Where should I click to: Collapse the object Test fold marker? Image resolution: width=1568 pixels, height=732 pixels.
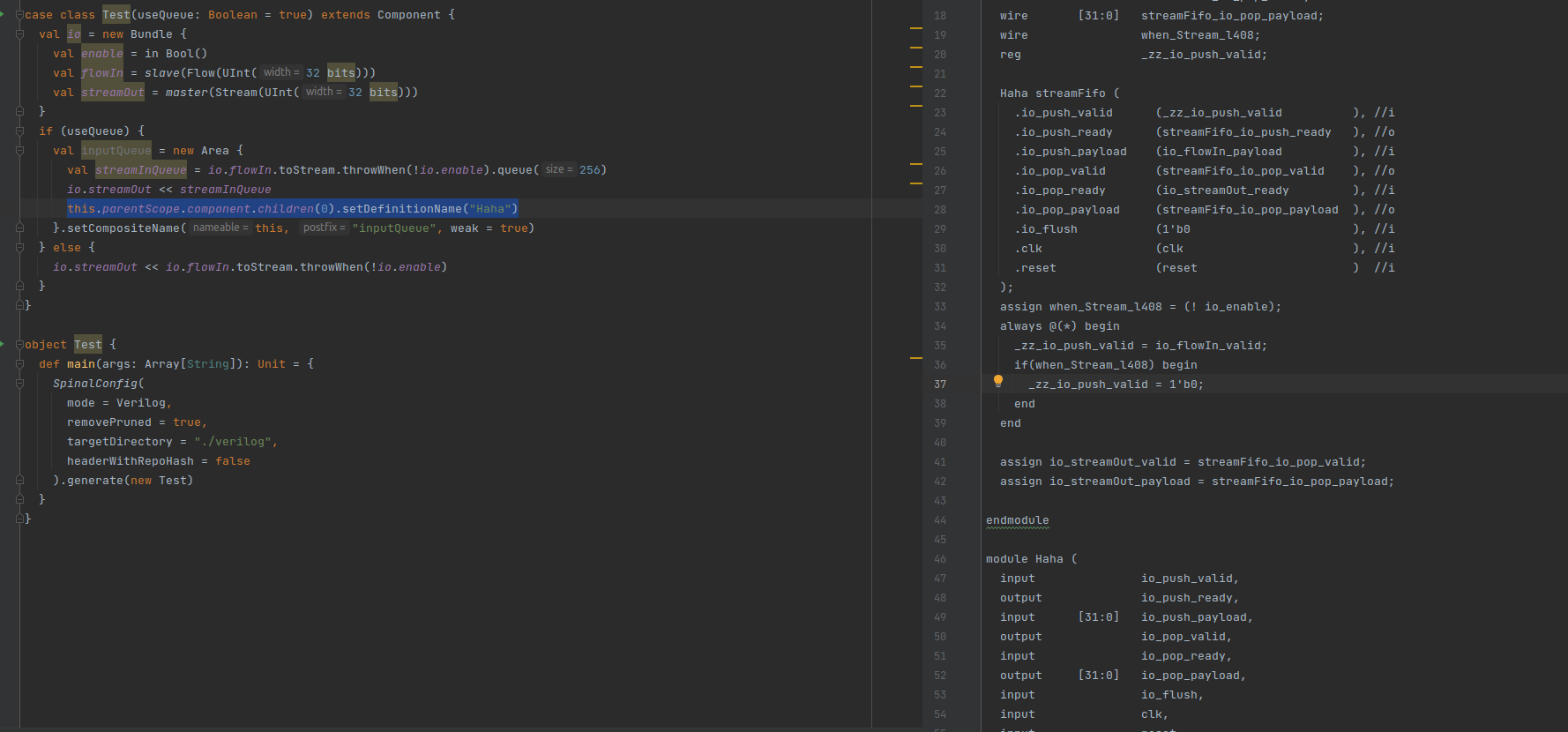click(19, 345)
